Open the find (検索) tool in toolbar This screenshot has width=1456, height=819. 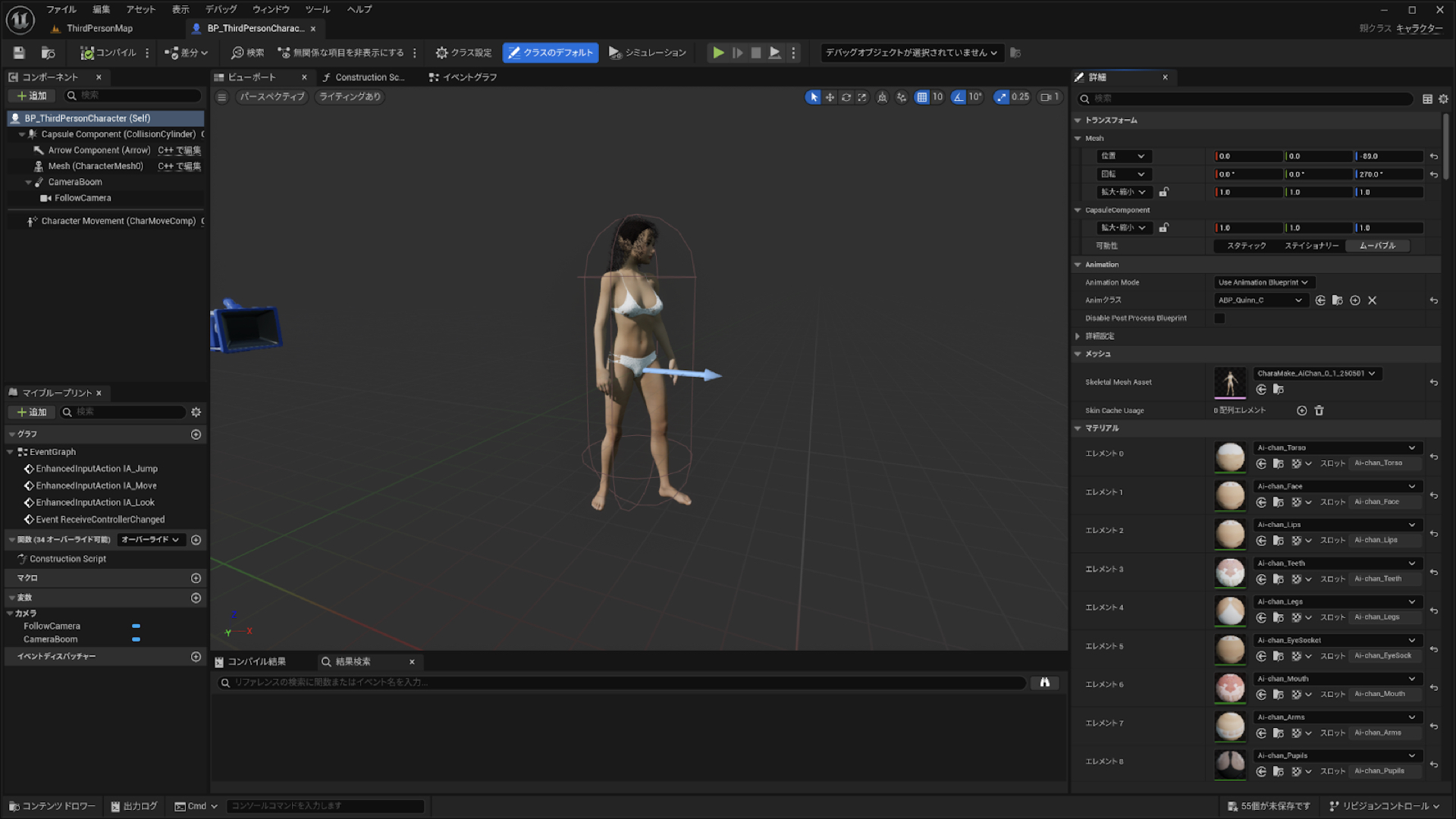click(248, 52)
